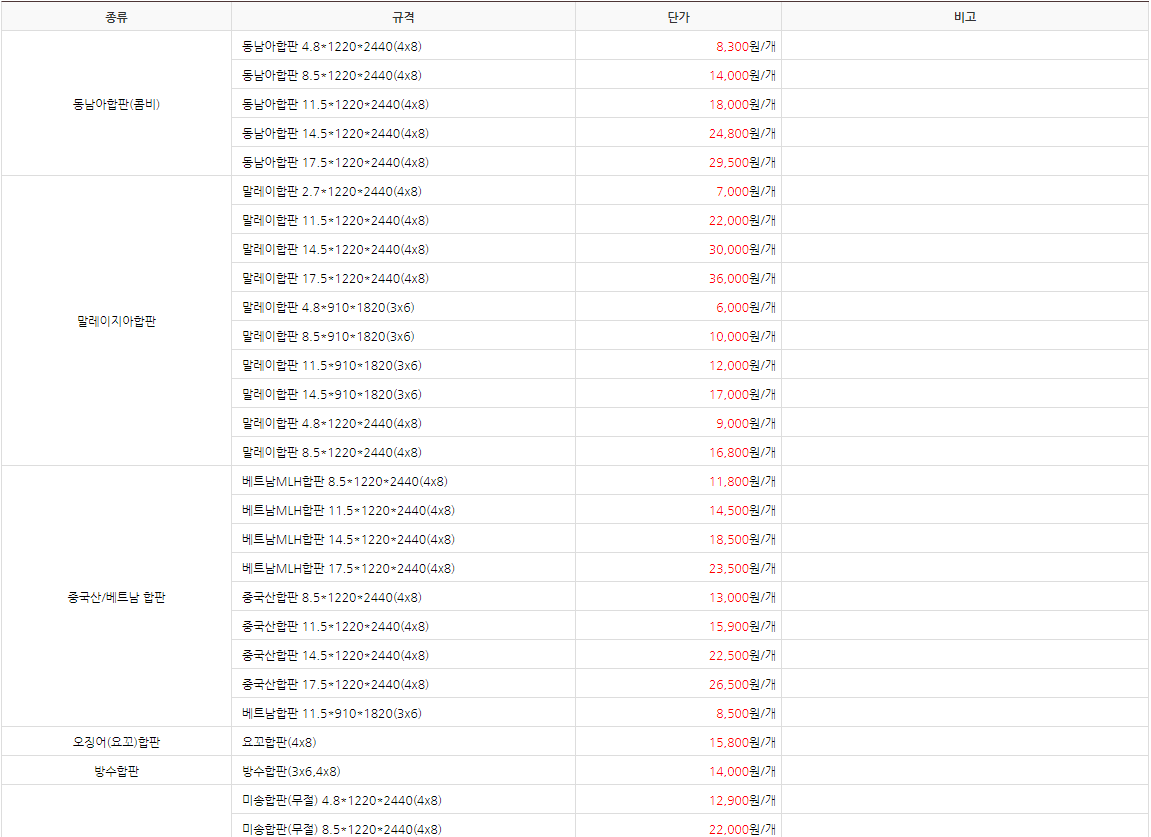Select the 중국산/베트남 합판 category cell
The height and width of the screenshot is (837, 1151).
[115, 596]
